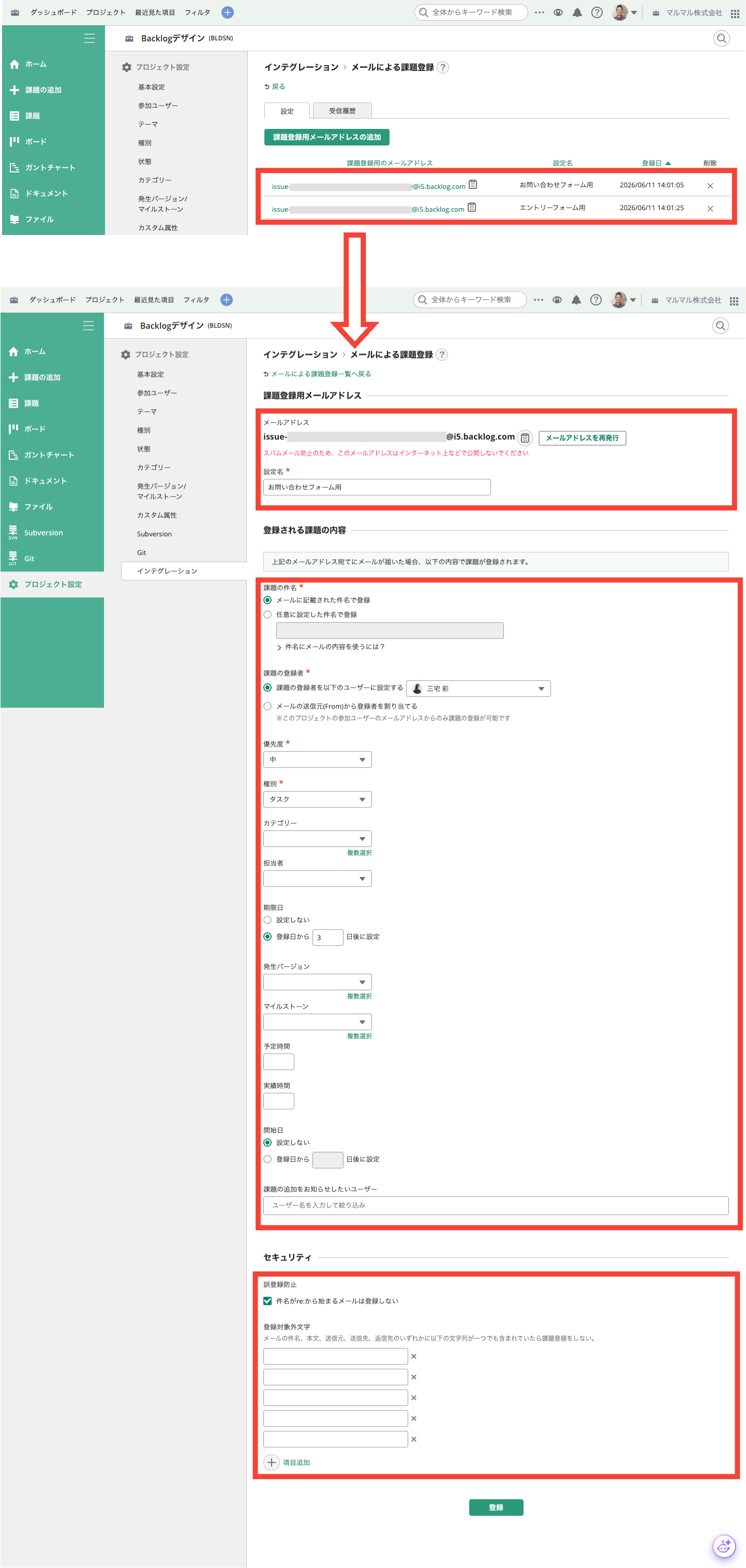Delete the お問い合わせフォーム用 address row

[x=710, y=186]
